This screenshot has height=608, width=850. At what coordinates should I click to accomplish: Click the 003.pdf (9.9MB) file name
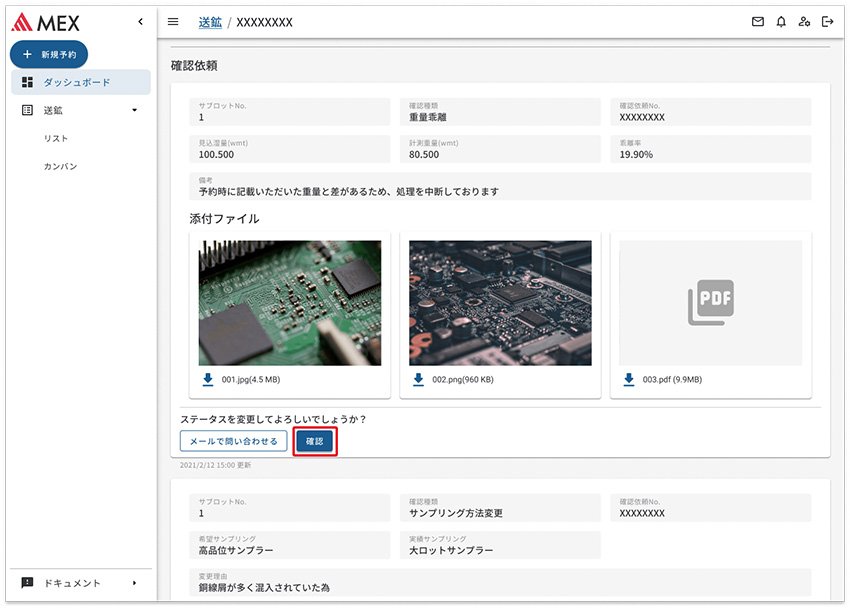pos(672,380)
